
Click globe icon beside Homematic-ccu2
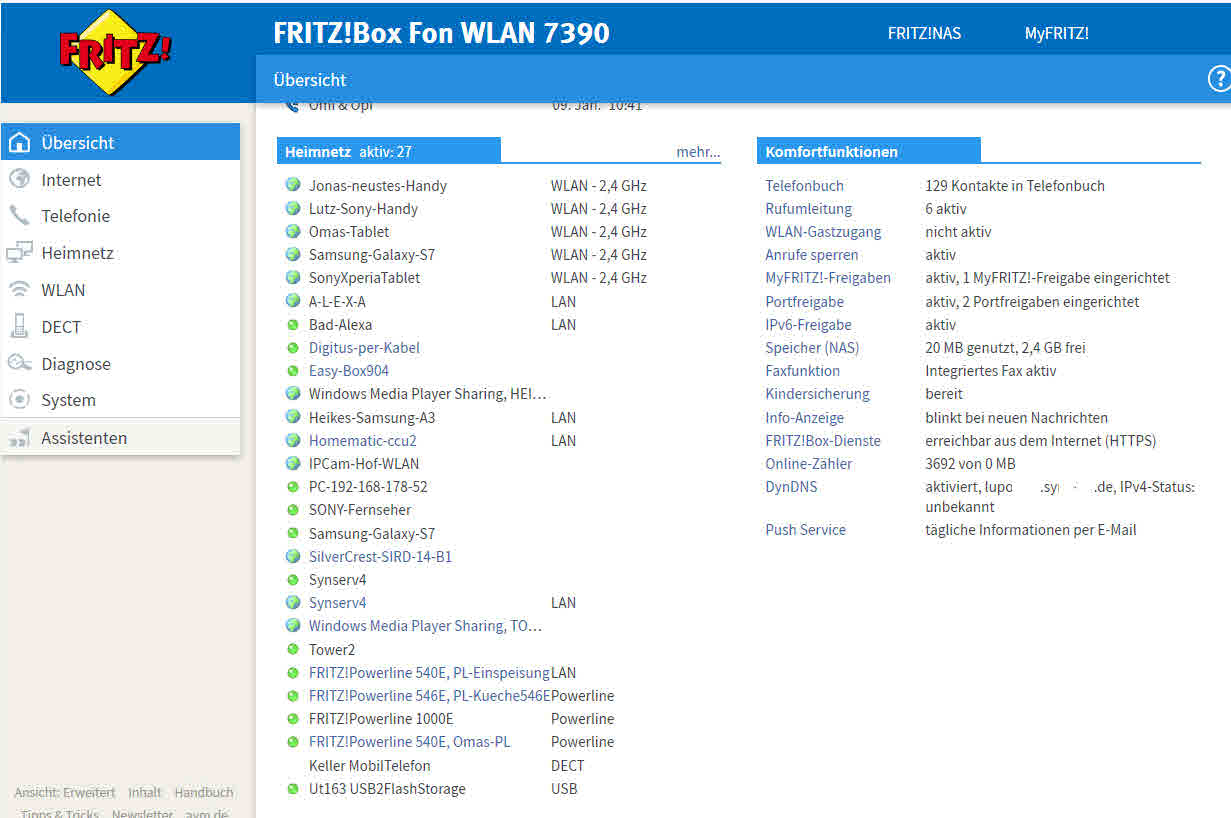[x=293, y=440]
